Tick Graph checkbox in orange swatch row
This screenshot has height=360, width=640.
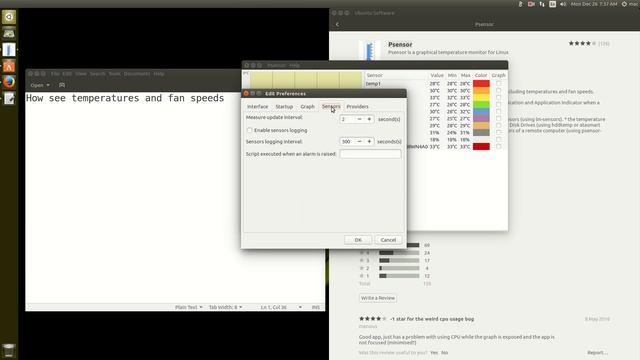(x=498, y=91)
